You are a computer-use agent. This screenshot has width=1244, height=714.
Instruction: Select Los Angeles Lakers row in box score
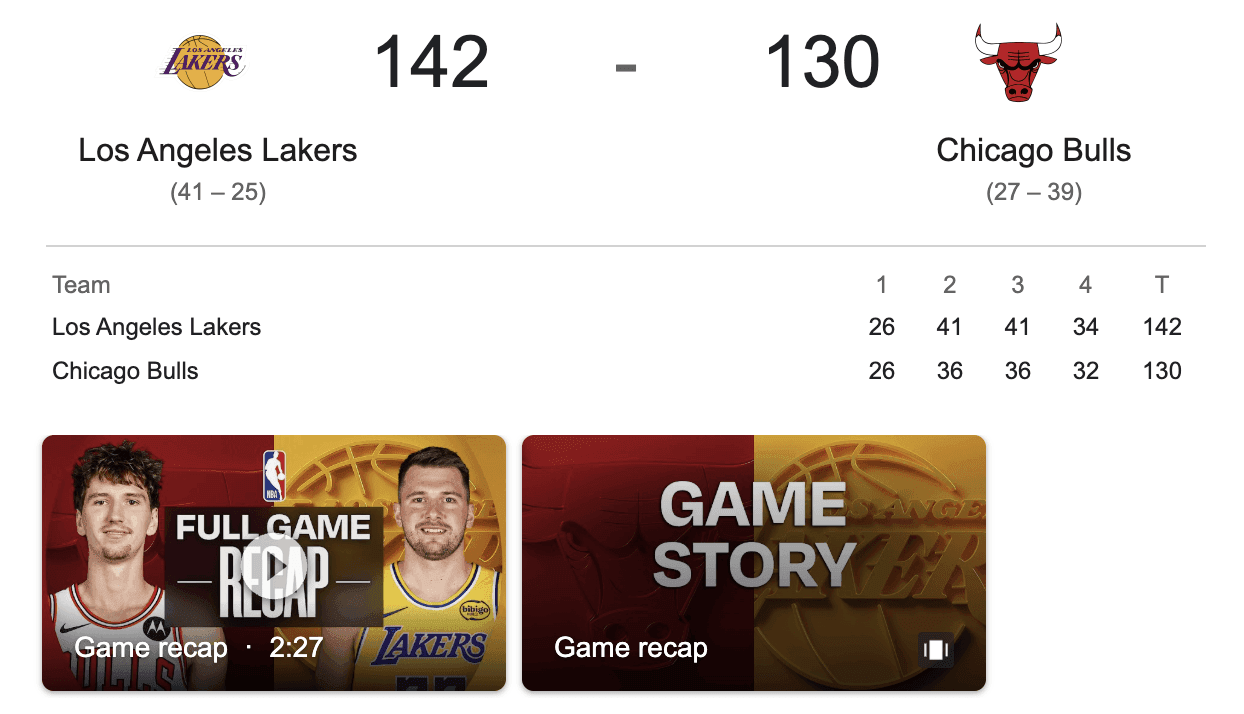(157, 327)
